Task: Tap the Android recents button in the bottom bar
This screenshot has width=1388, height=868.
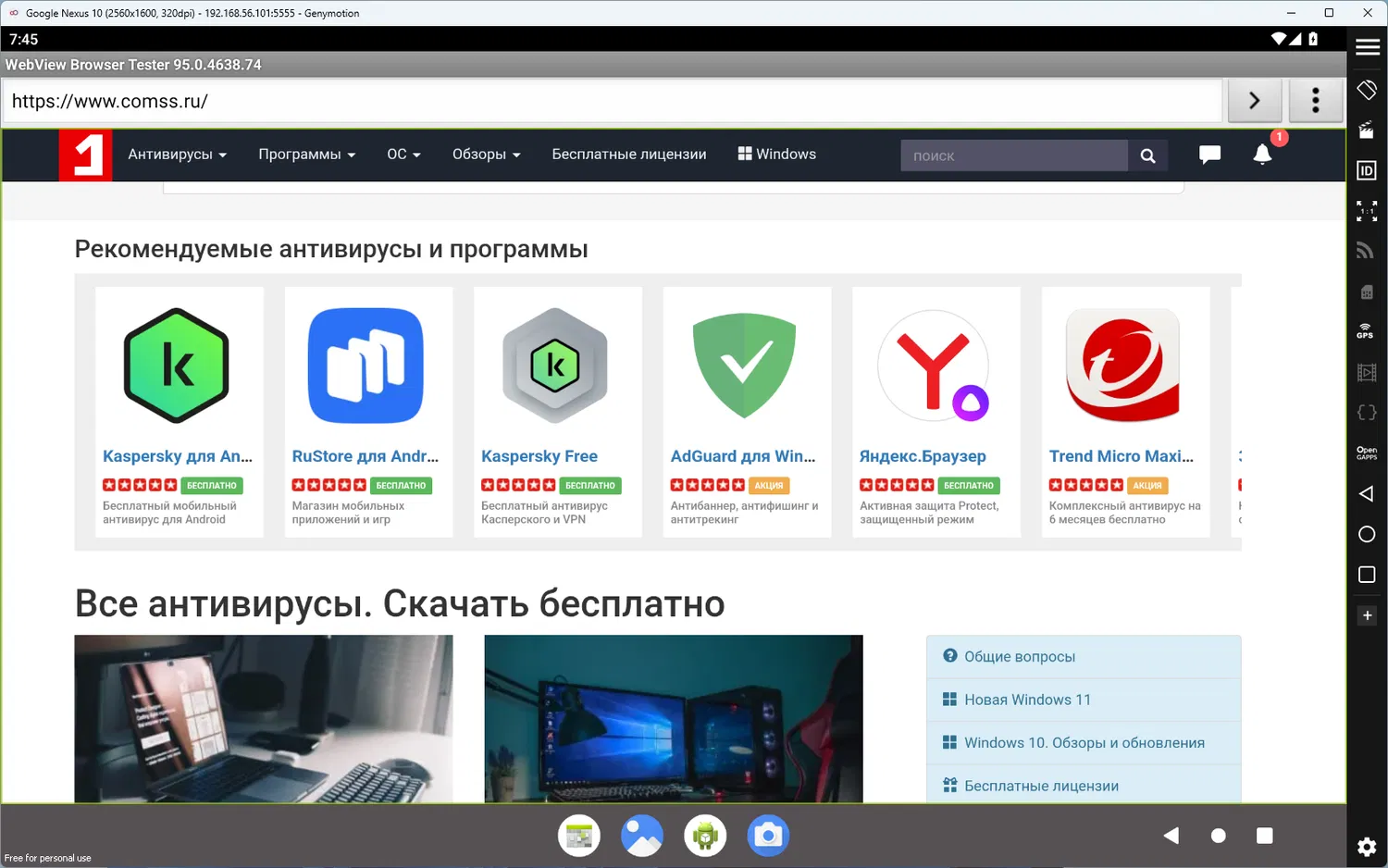Action: (1265, 836)
